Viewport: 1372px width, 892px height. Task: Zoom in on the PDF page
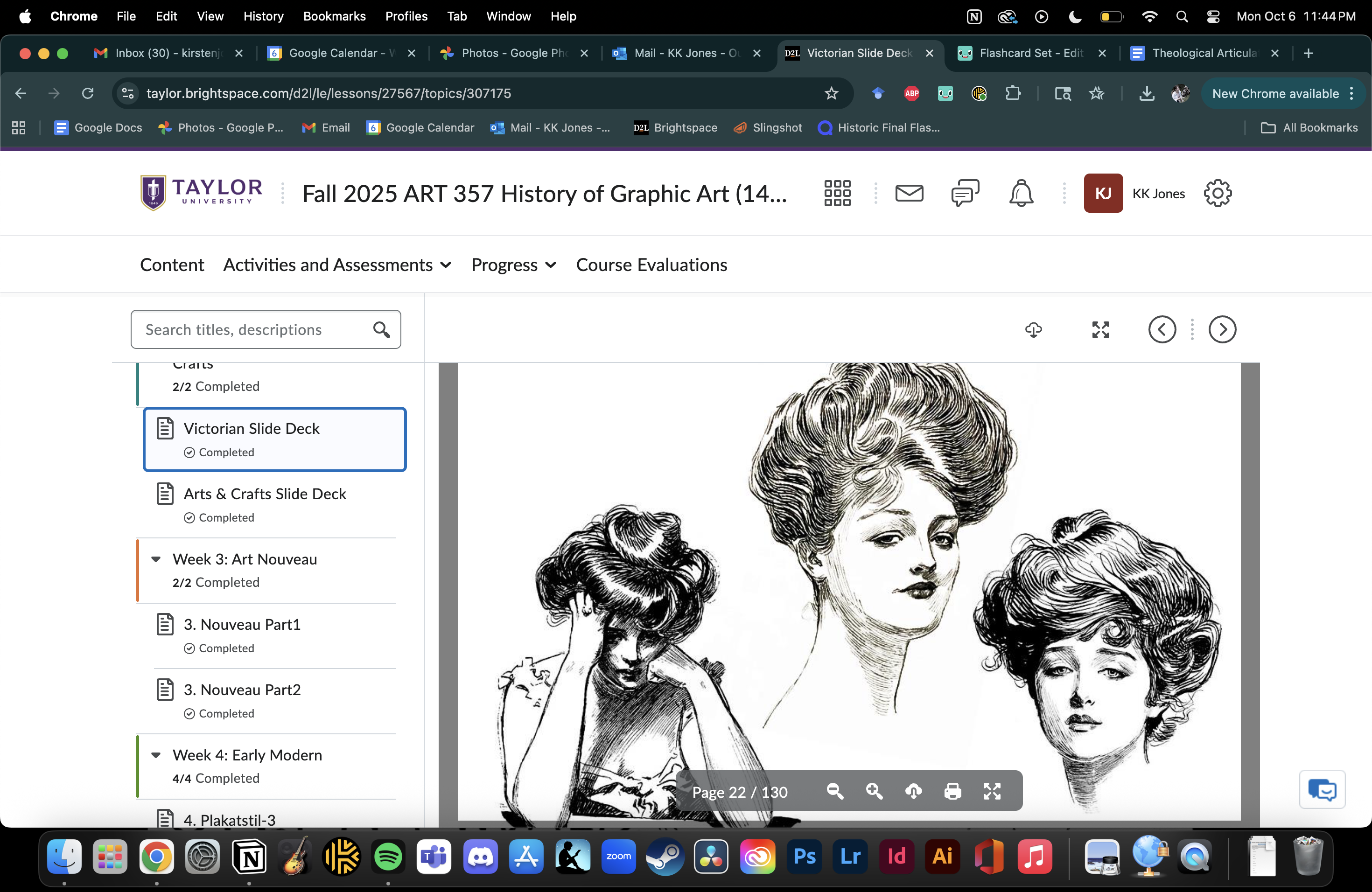tap(874, 791)
